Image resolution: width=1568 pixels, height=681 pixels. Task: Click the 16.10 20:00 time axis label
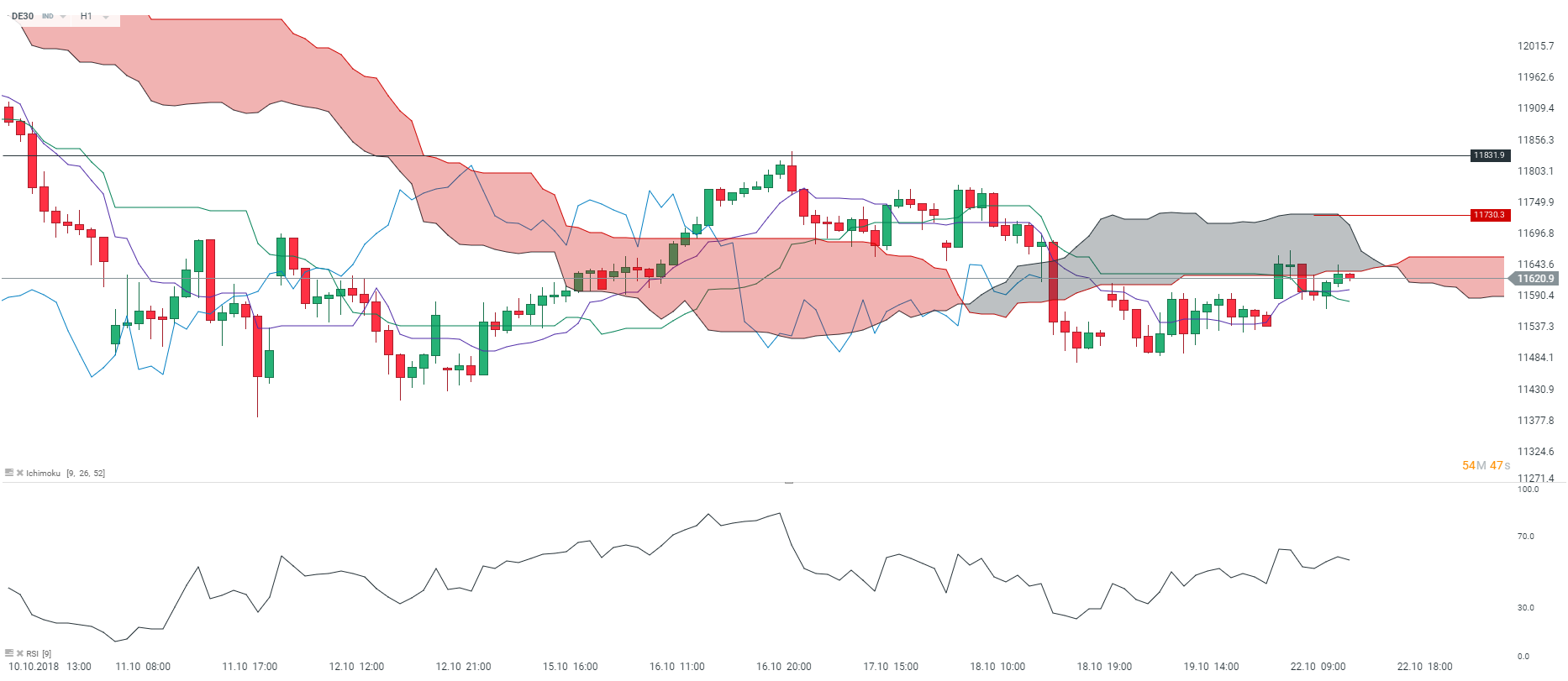click(x=783, y=667)
